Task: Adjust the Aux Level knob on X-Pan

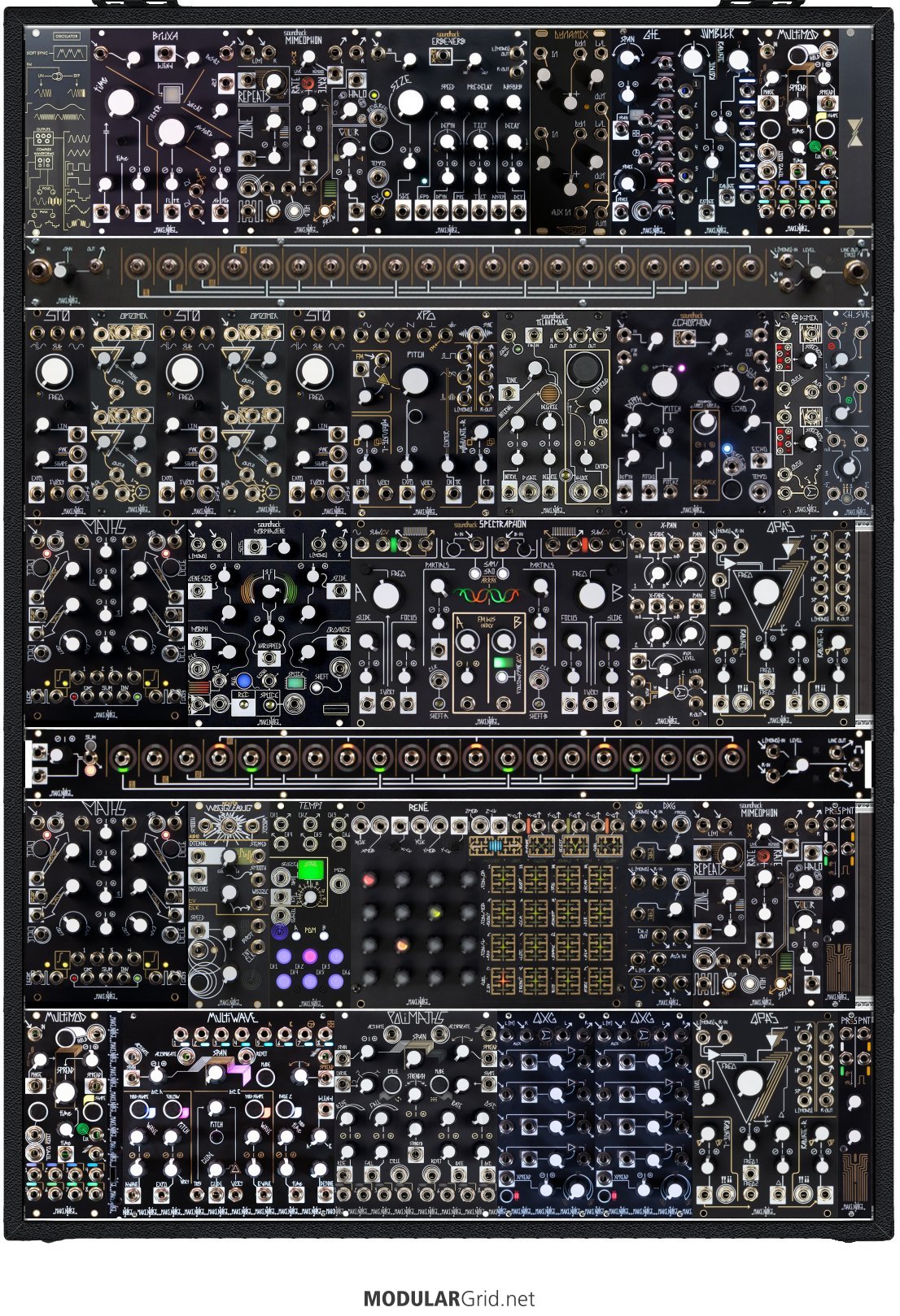Action: (666, 668)
